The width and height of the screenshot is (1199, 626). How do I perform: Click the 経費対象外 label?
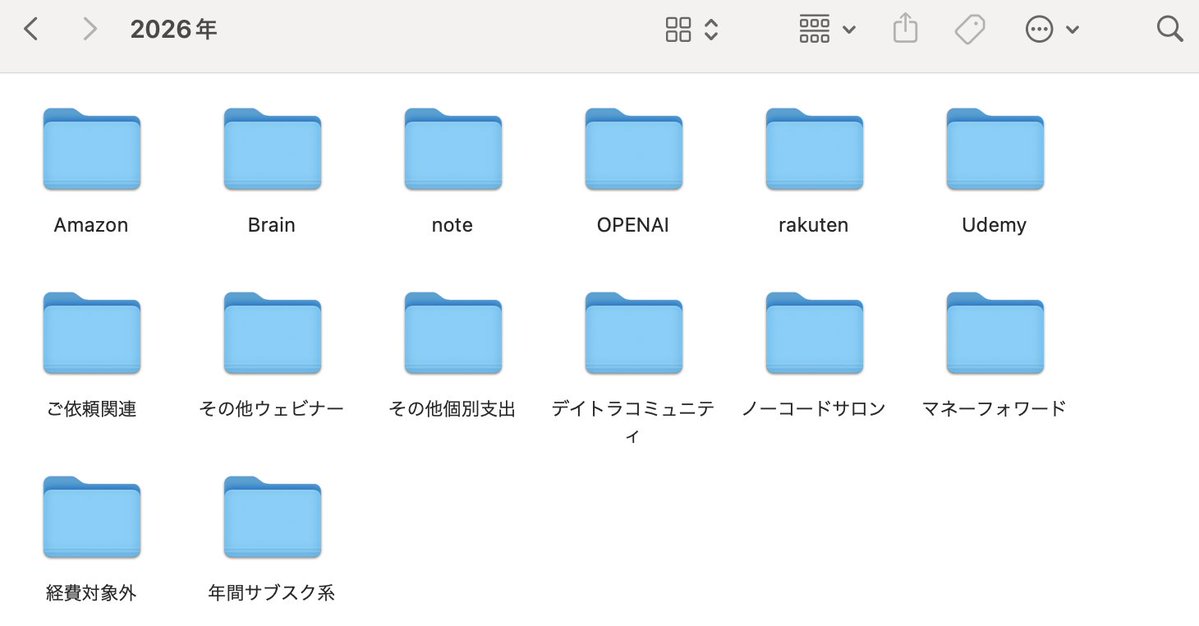point(91,592)
